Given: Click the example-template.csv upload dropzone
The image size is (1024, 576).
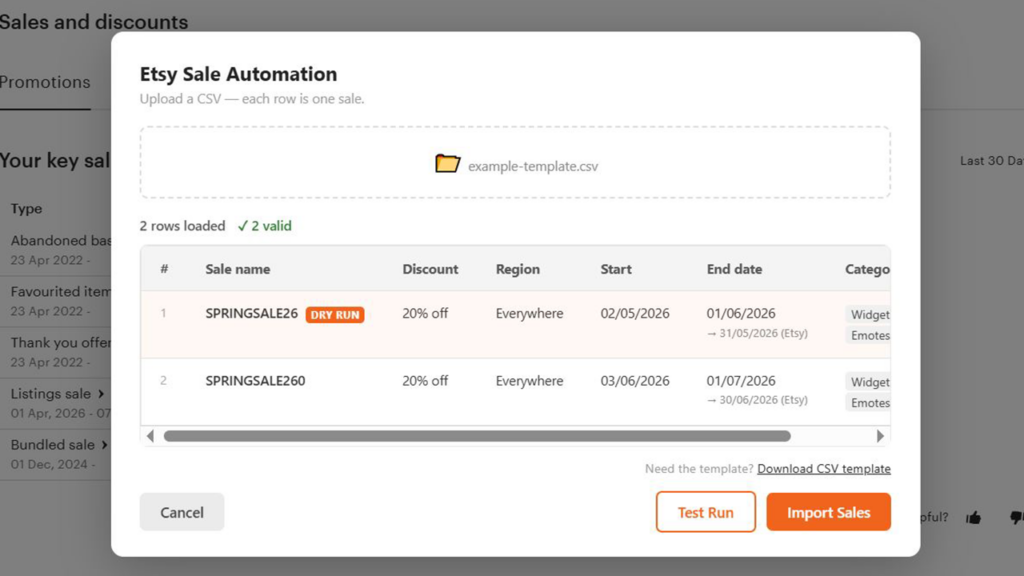Looking at the screenshot, I should (515, 163).
